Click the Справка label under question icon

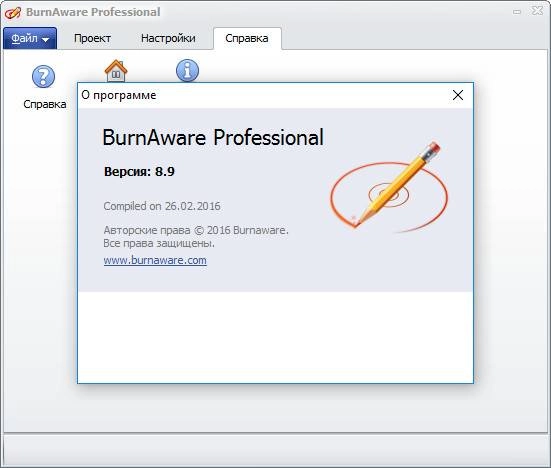coord(45,104)
